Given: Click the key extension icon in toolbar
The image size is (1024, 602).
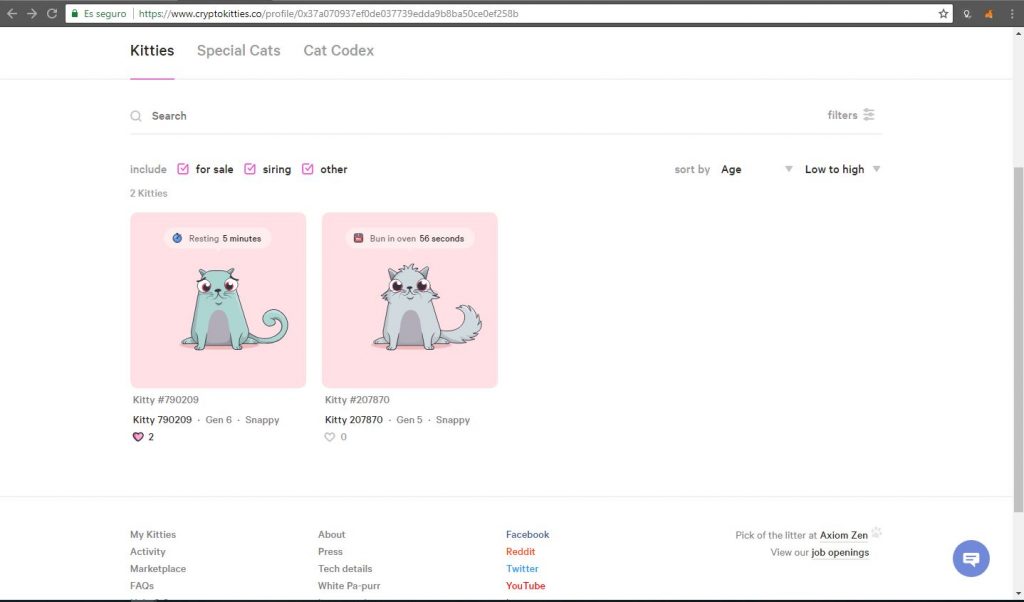Looking at the screenshot, I should point(967,13).
